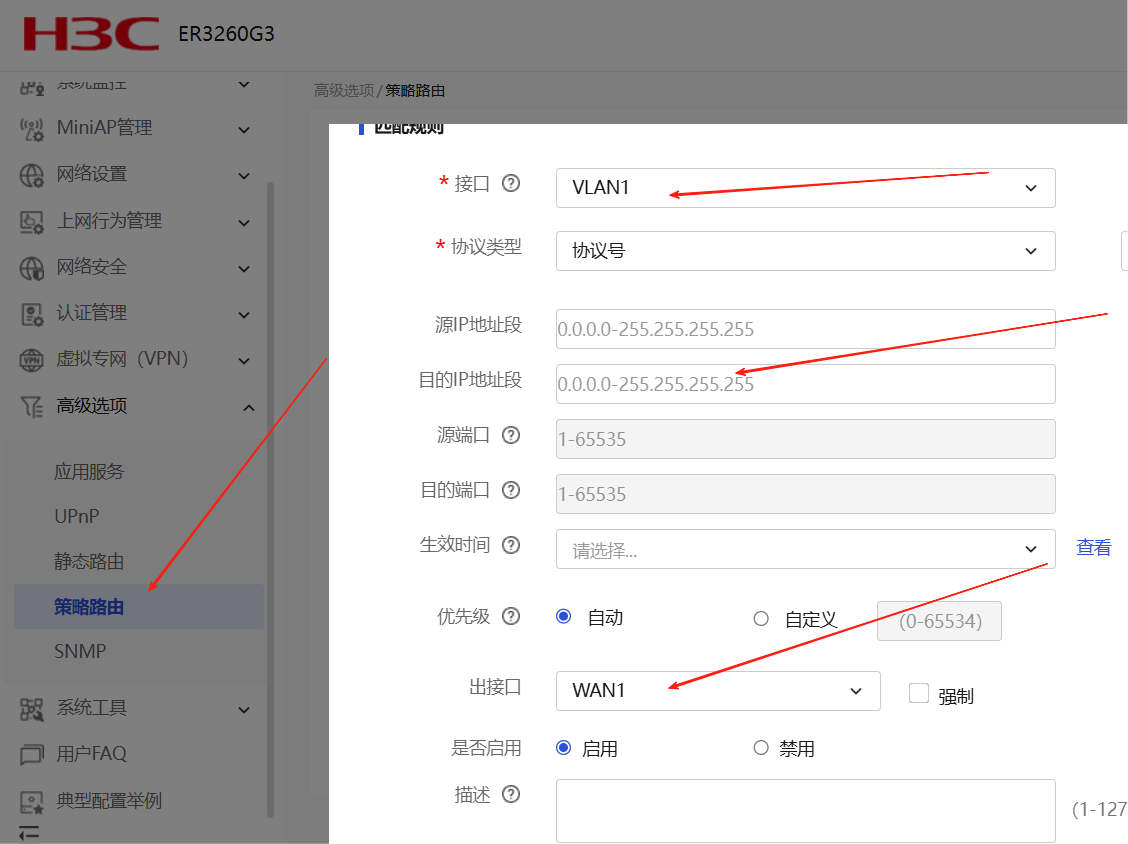Click the ER3260G3 model text
Screen dimensions: 1128x844
[x=226, y=34]
